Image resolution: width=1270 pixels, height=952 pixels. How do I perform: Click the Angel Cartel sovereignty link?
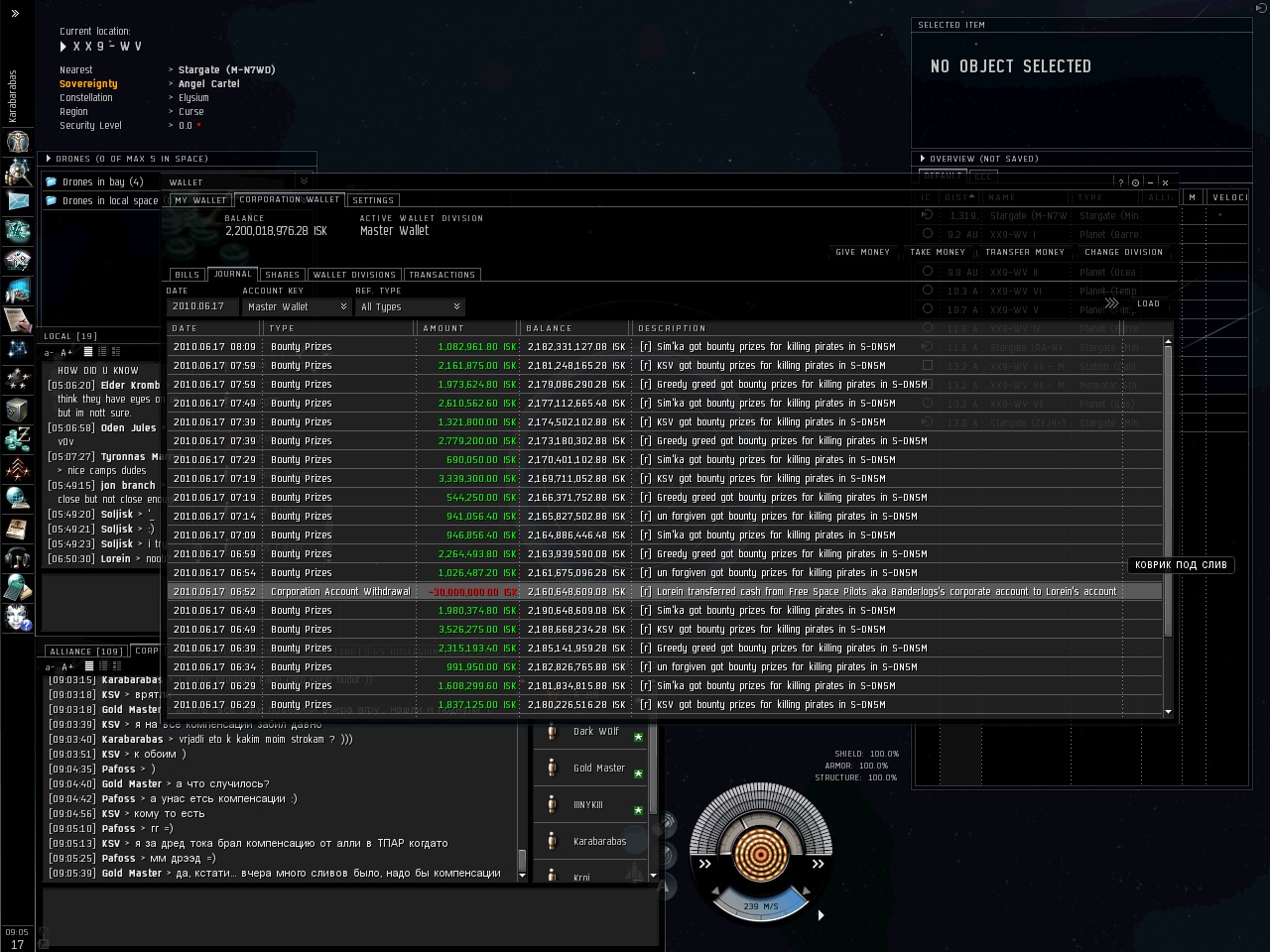tap(209, 84)
